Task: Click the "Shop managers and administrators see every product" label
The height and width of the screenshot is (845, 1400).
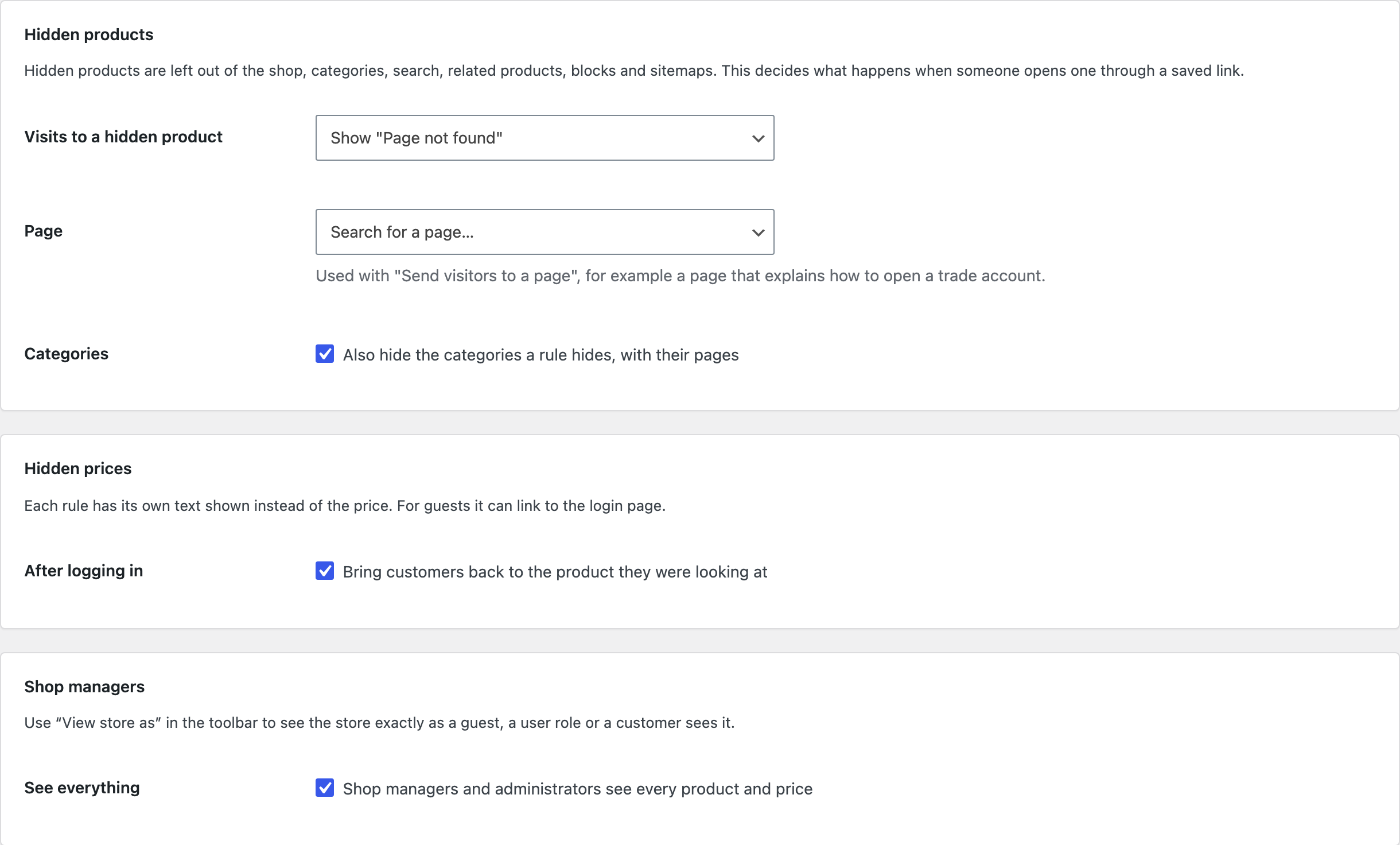Action: coord(578,789)
